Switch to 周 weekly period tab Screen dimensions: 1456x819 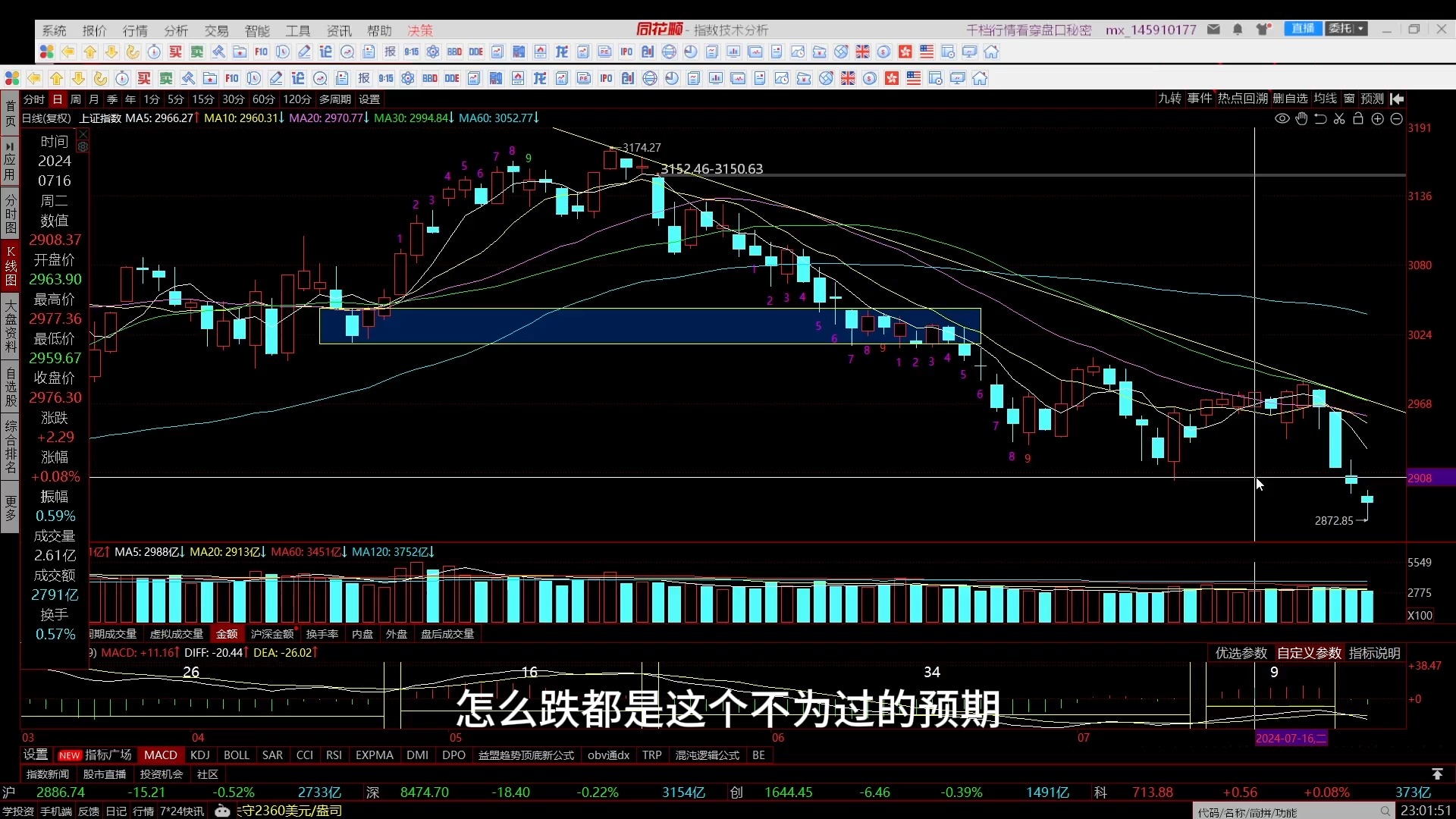tap(76, 99)
